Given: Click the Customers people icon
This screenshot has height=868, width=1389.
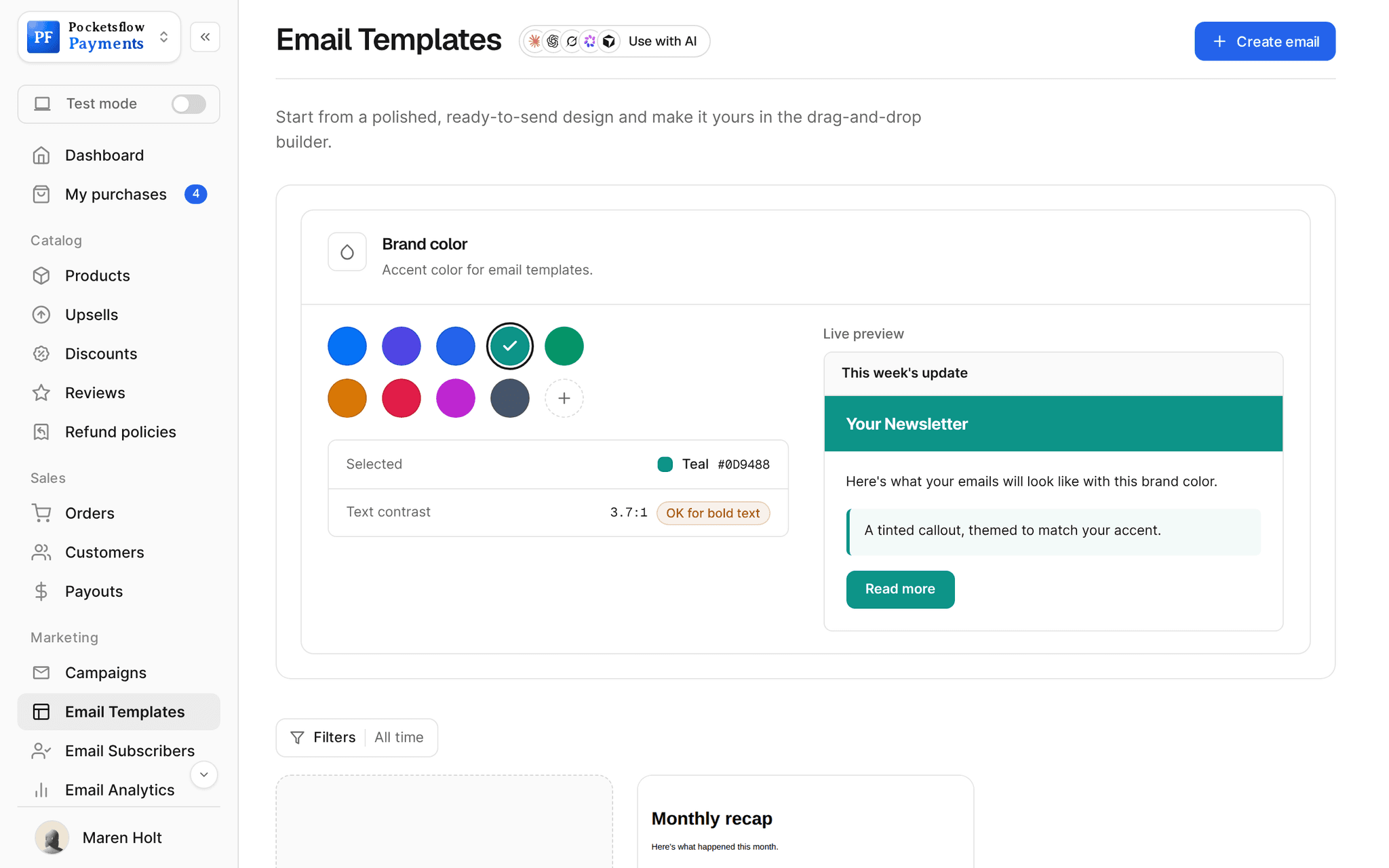Looking at the screenshot, I should point(41,552).
